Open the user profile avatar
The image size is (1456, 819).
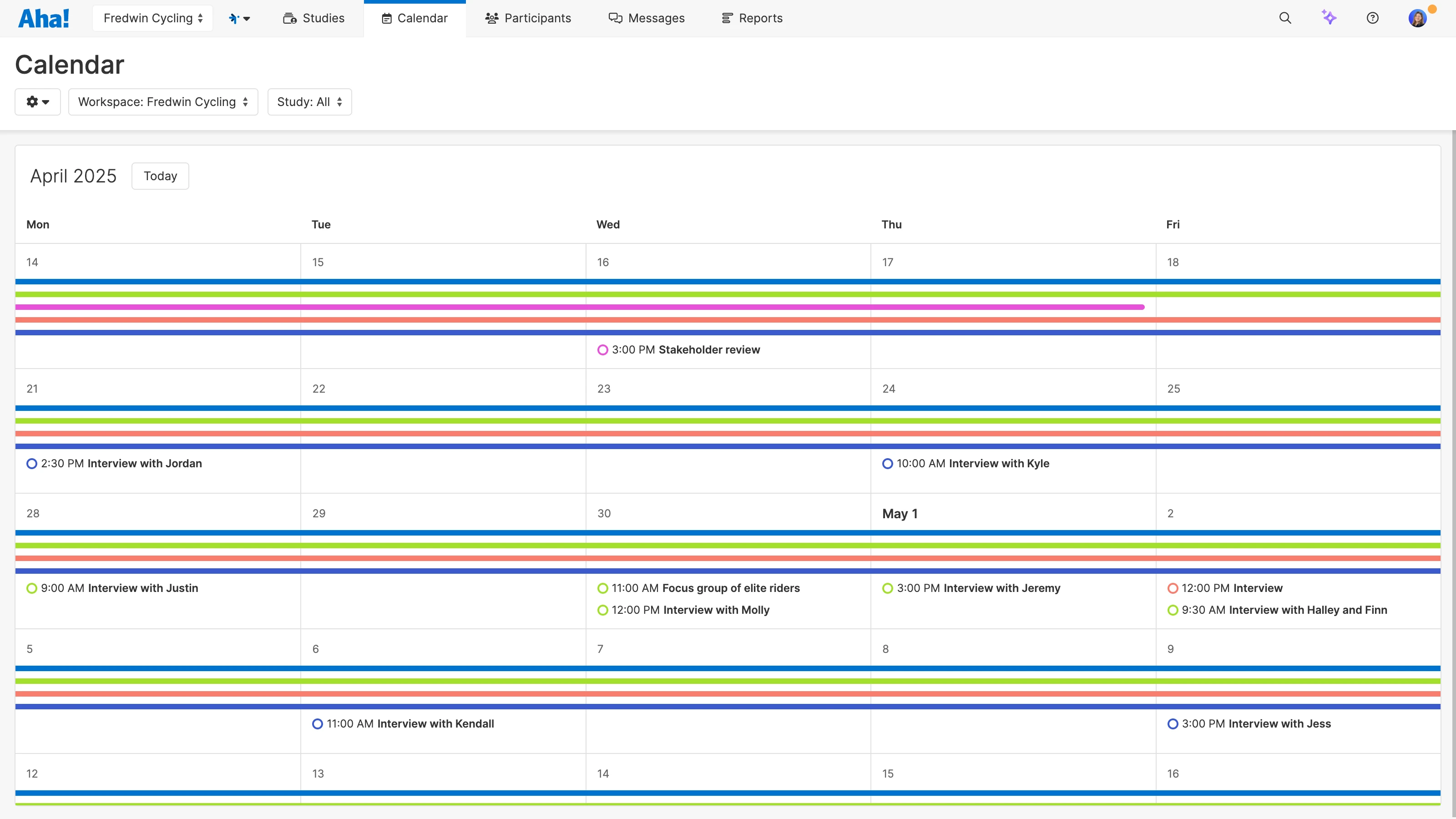(1417, 18)
